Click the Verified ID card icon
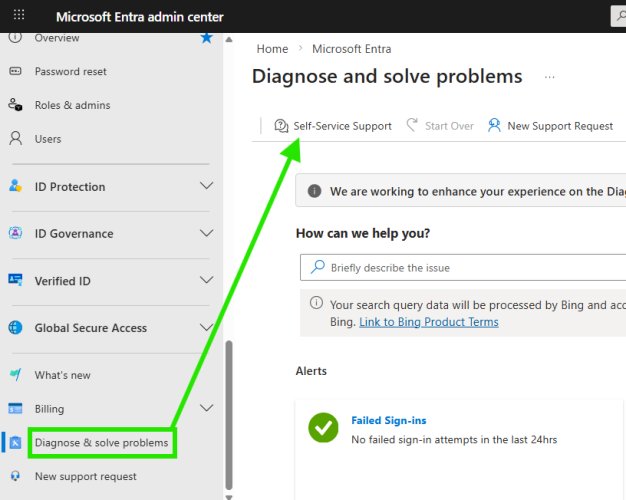This screenshot has height=500, width=626. pyautogui.click(x=15, y=280)
